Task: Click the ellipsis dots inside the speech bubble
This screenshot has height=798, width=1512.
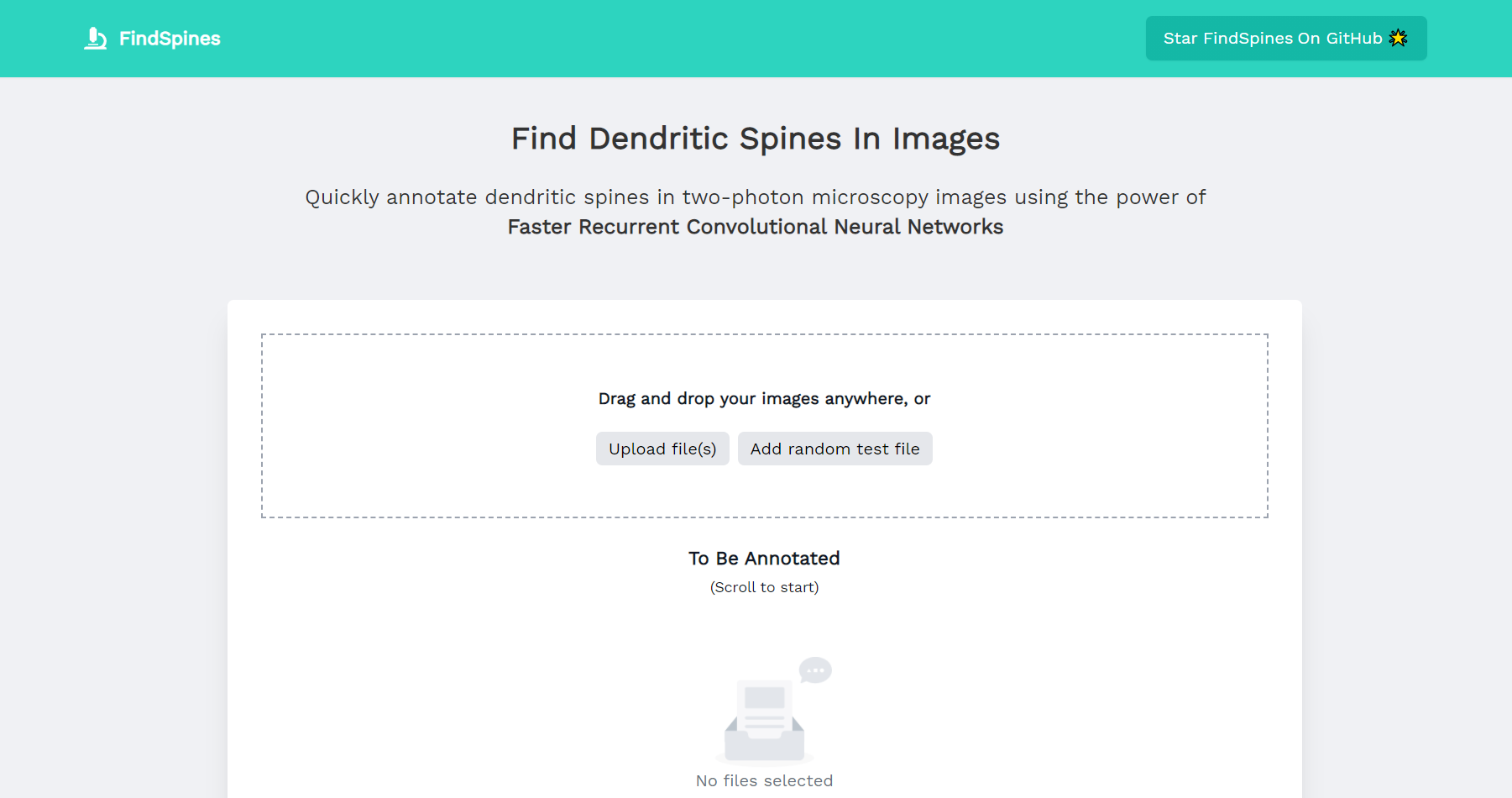Action: (814, 669)
